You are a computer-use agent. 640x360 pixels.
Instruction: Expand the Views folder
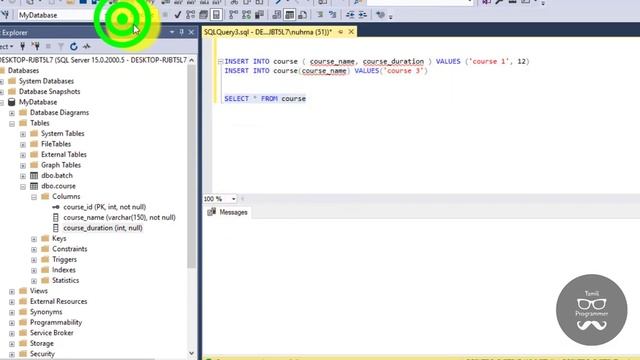[12, 291]
